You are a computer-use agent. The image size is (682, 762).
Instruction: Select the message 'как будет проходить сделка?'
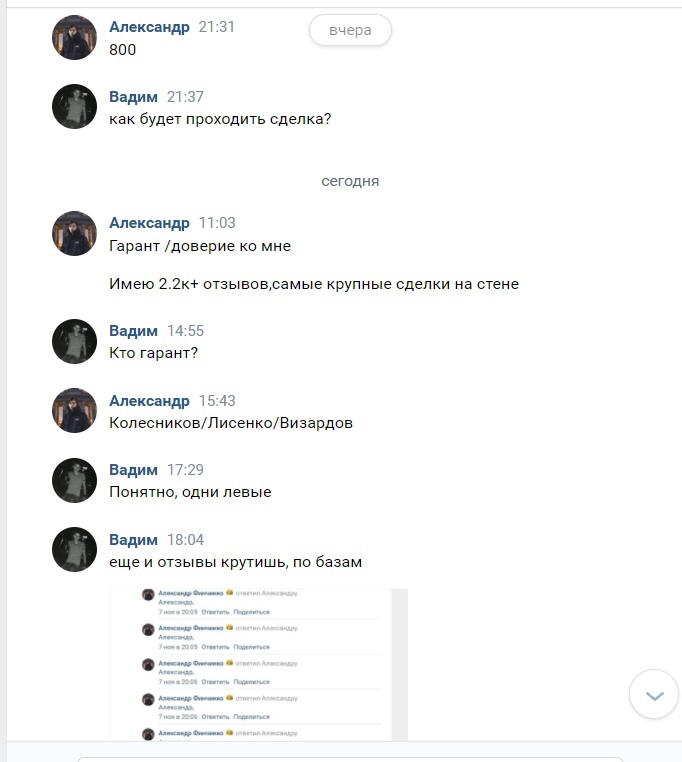point(220,119)
